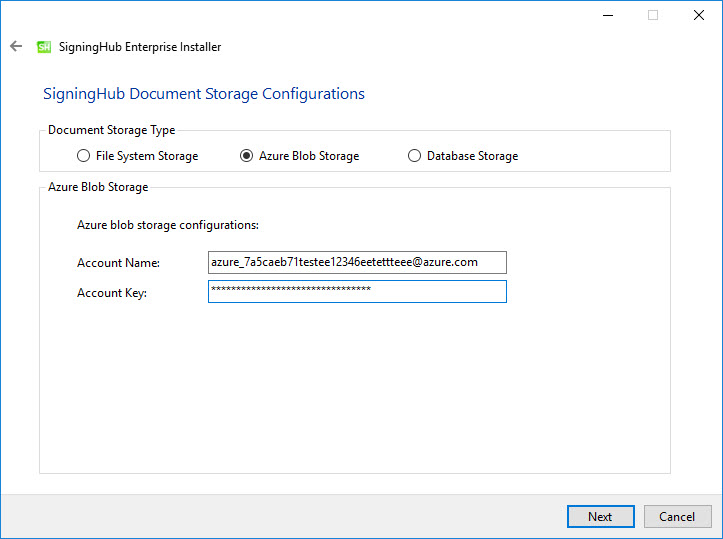723x539 pixels.
Task: Close the installer window
Action: tap(699, 15)
